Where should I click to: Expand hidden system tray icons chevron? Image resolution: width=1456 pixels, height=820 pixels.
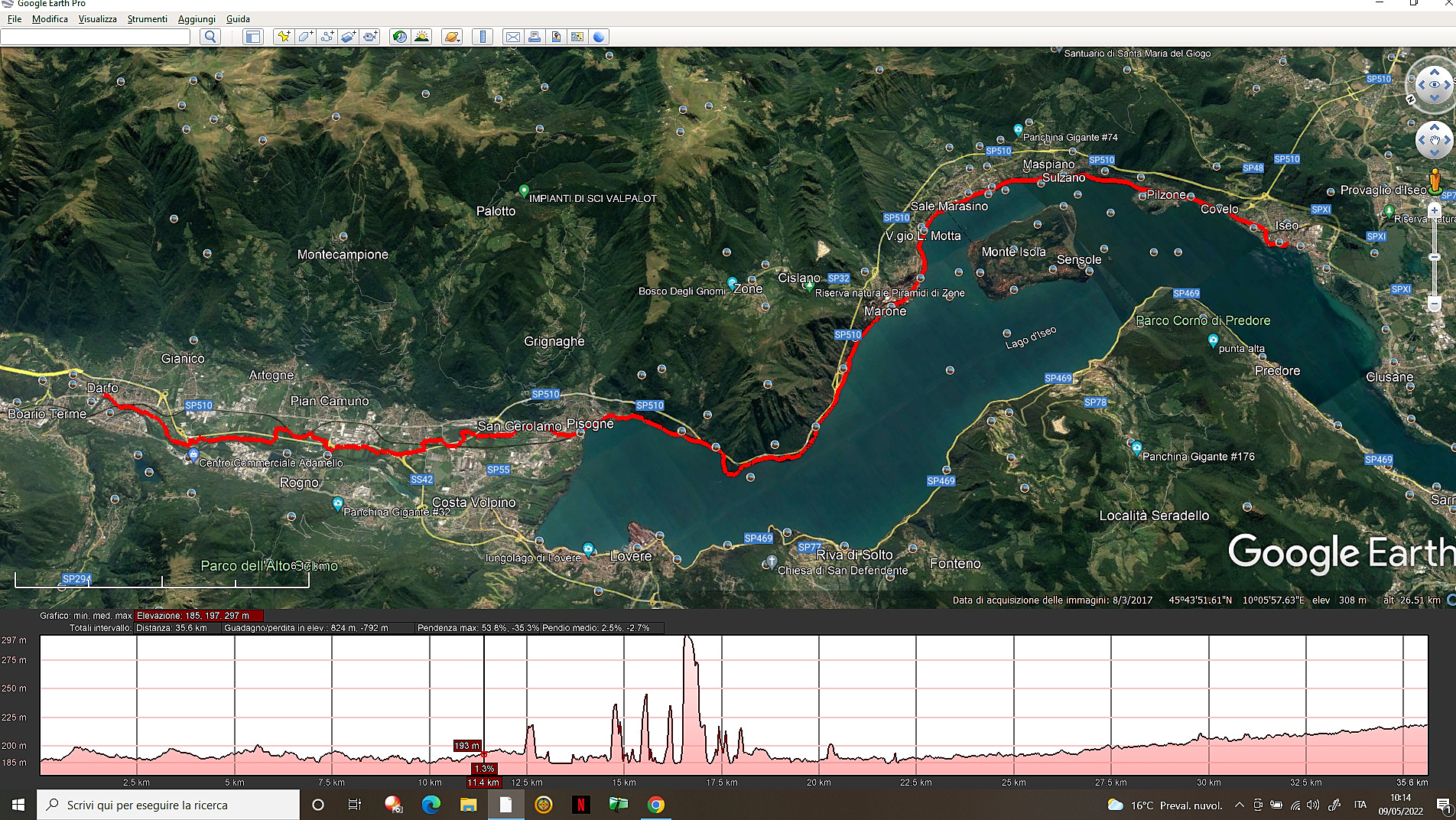click(x=1239, y=805)
